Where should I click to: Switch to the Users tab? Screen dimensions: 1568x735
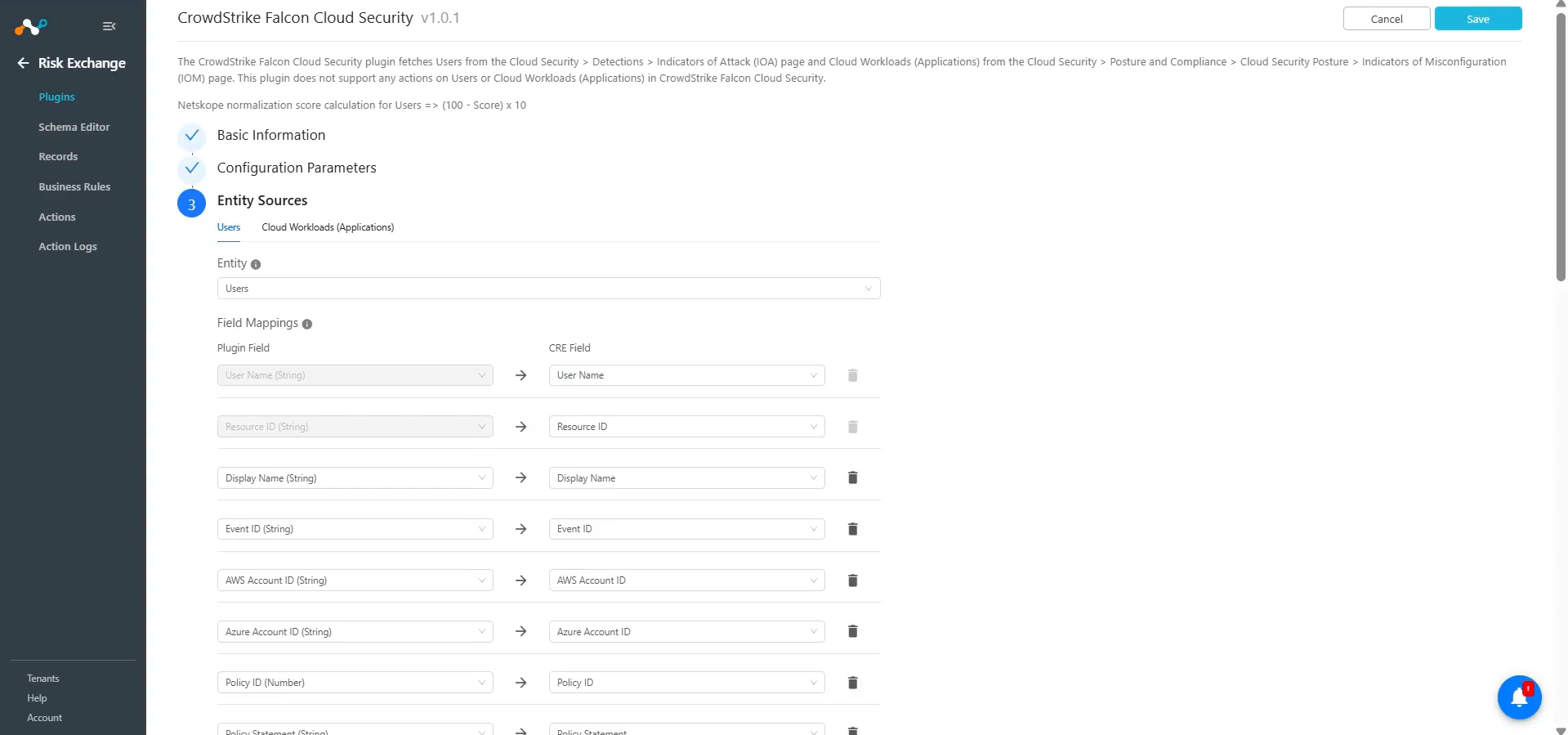(229, 227)
